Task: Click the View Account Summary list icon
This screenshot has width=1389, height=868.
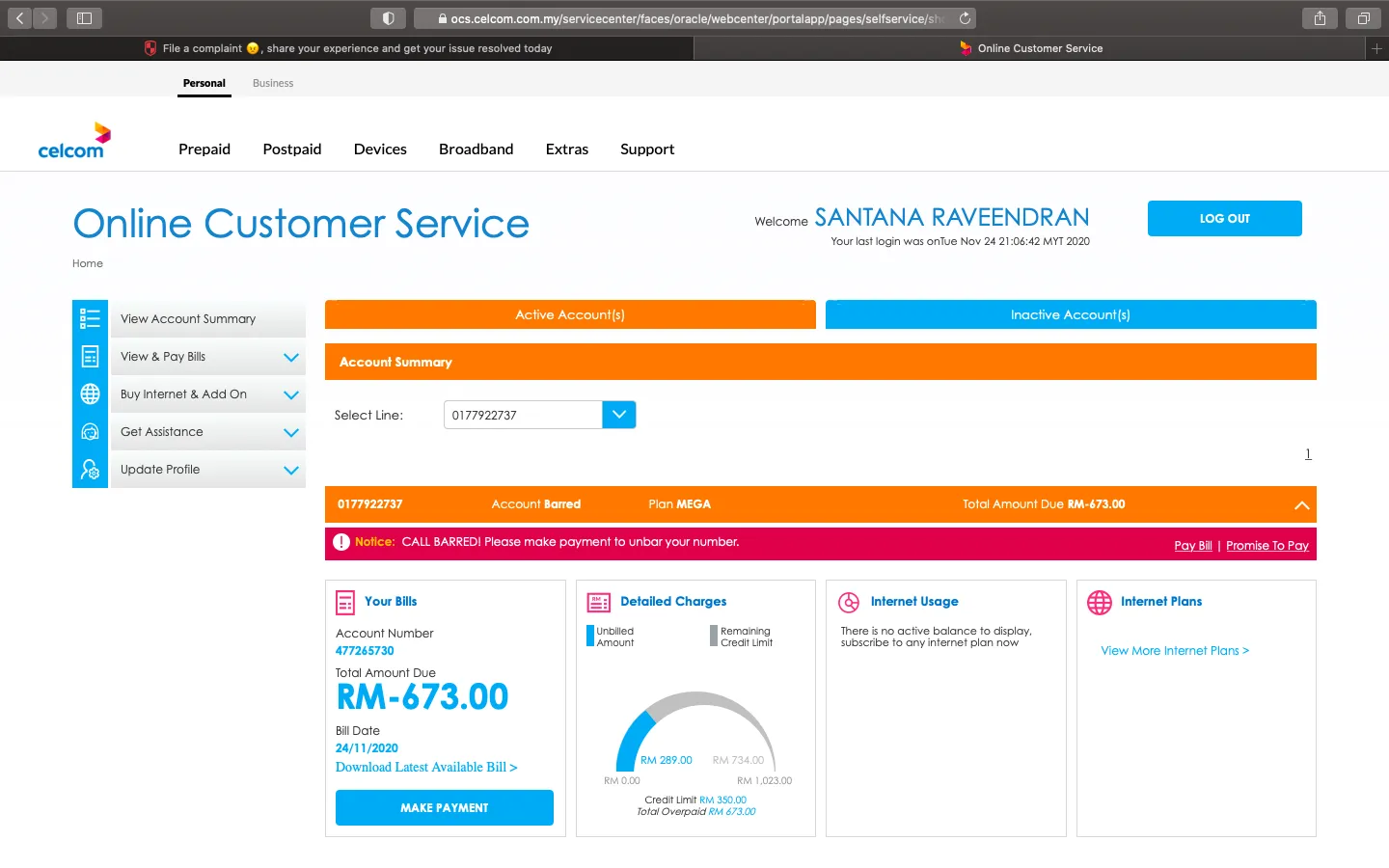Action: pos(90,318)
